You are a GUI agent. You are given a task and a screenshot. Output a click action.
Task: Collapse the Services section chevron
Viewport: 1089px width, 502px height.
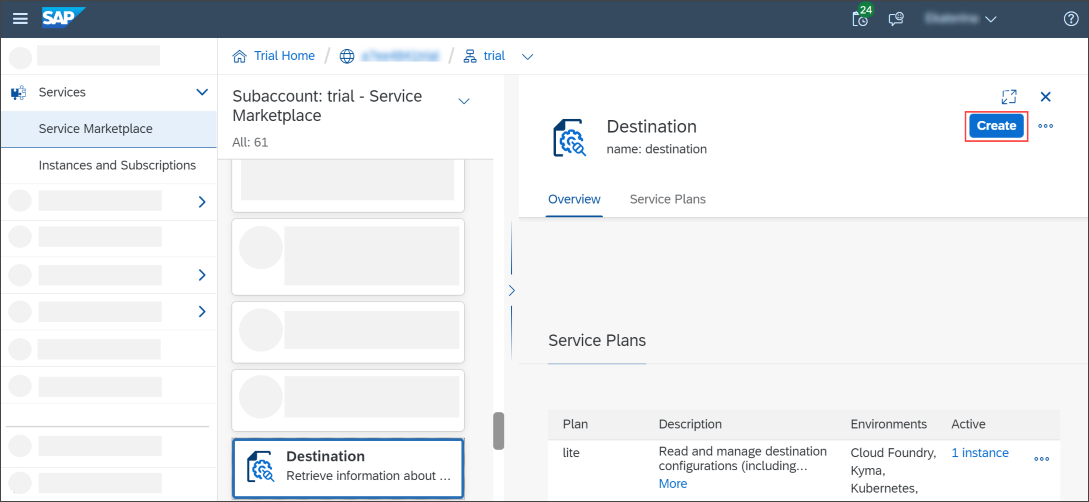click(202, 92)
